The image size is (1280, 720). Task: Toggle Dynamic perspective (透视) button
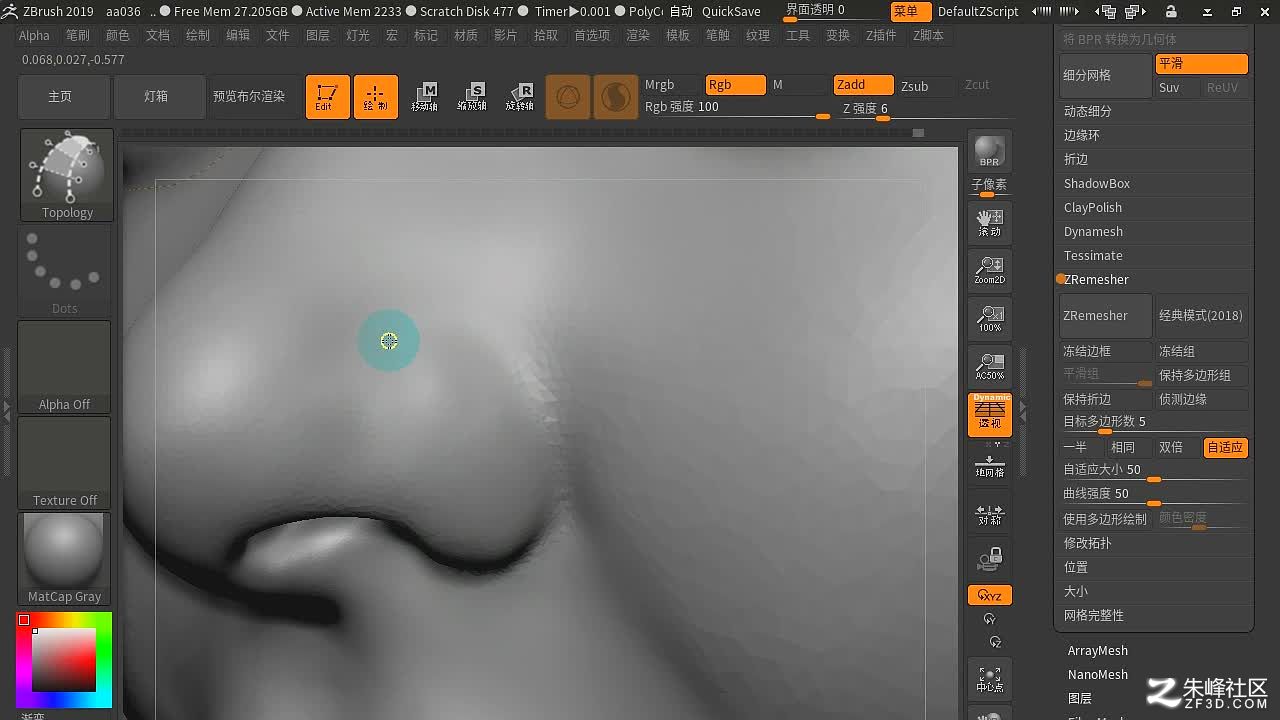click(989, 414)
